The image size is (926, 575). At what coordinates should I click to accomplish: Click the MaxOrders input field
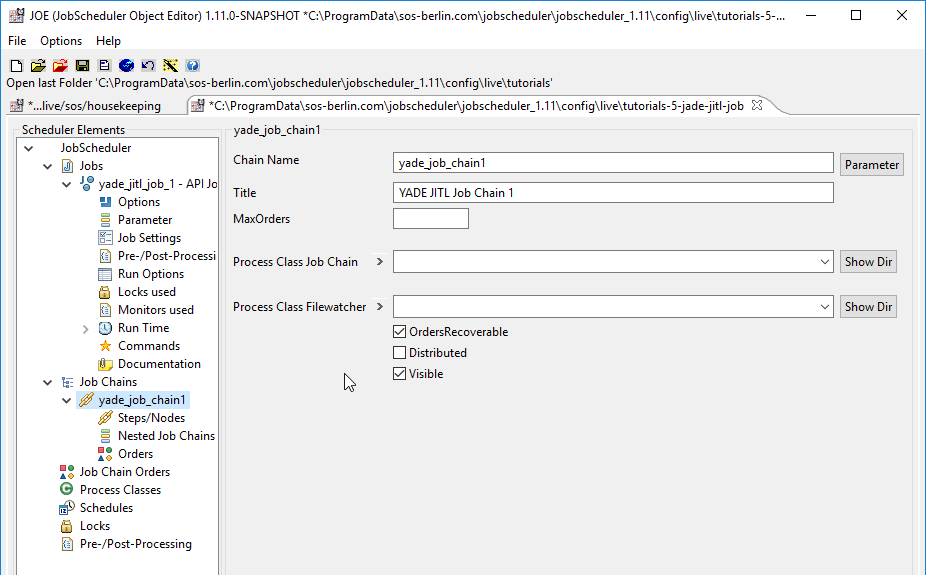431,218
